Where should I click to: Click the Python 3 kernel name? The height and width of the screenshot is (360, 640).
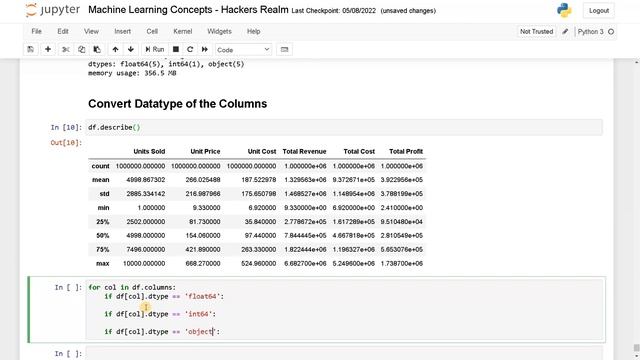pos(590,31)
